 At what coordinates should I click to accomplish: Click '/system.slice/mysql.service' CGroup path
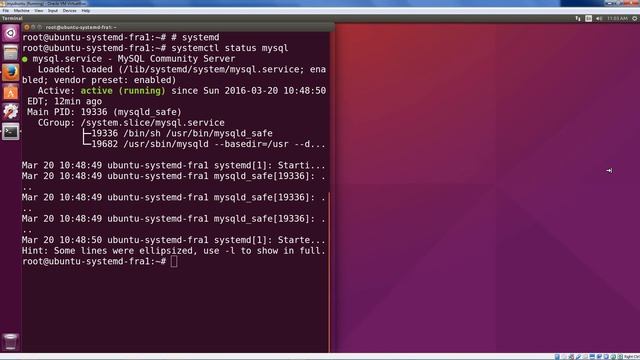[152, 123]
